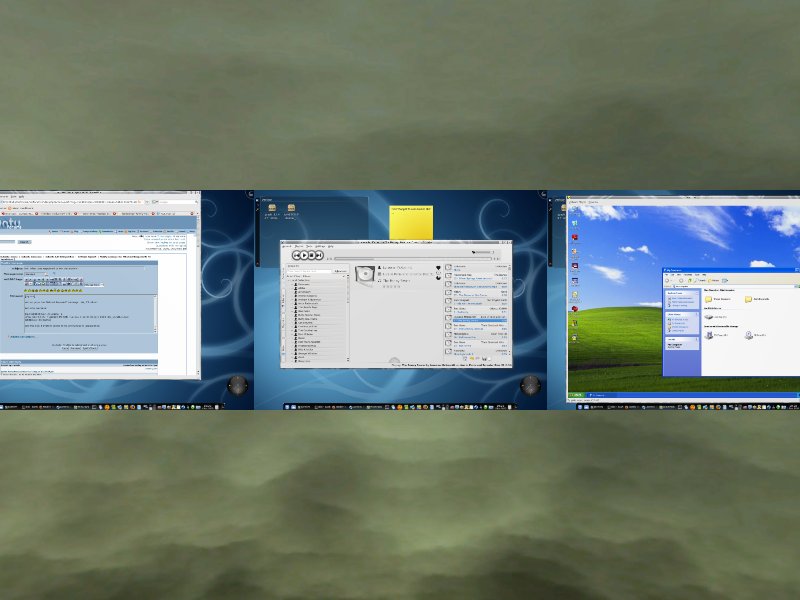Click Windows XP green Start button

[577, 395]
